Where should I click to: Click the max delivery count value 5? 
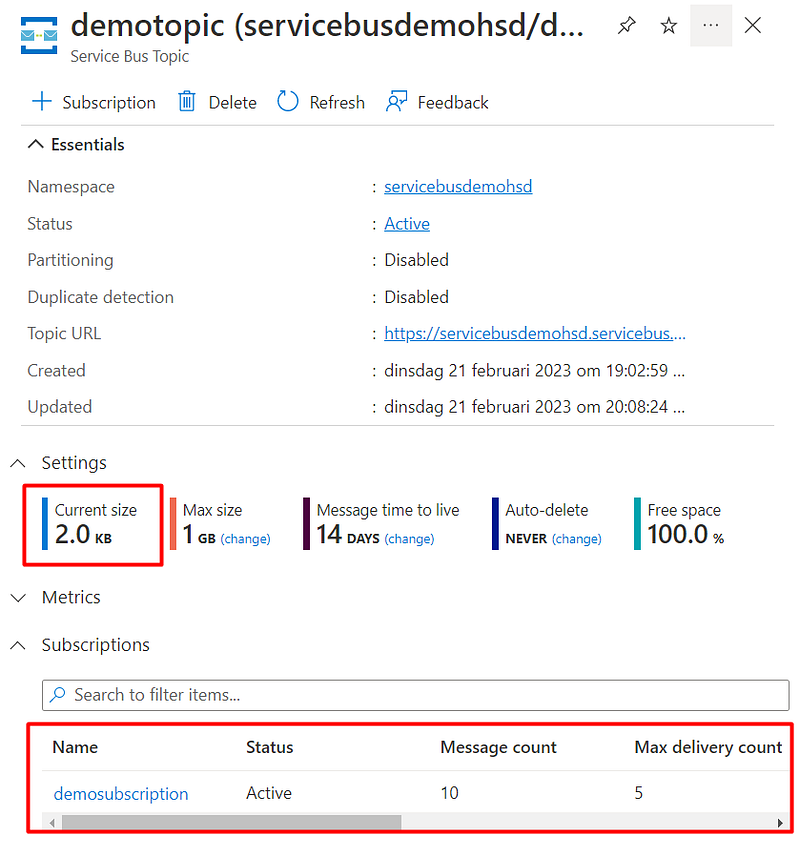point(639,793)
